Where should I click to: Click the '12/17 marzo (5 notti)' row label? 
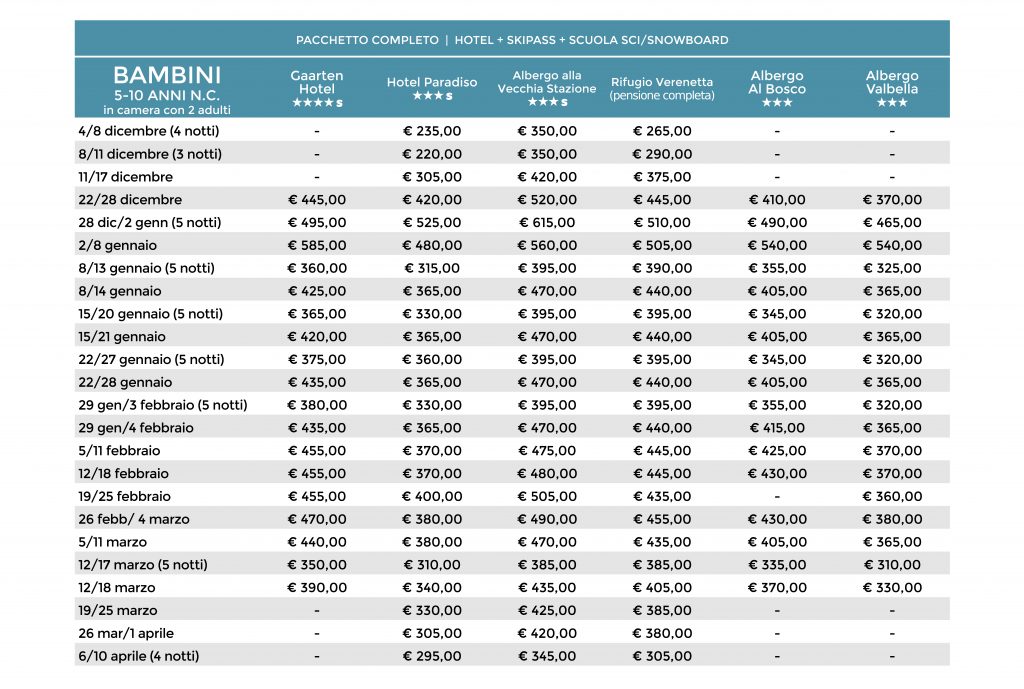[x=143, y=565]
